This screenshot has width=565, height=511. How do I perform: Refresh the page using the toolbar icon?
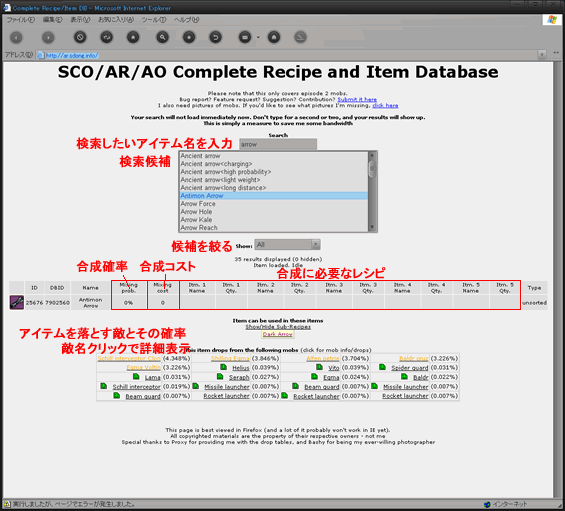tap(107, 37)
